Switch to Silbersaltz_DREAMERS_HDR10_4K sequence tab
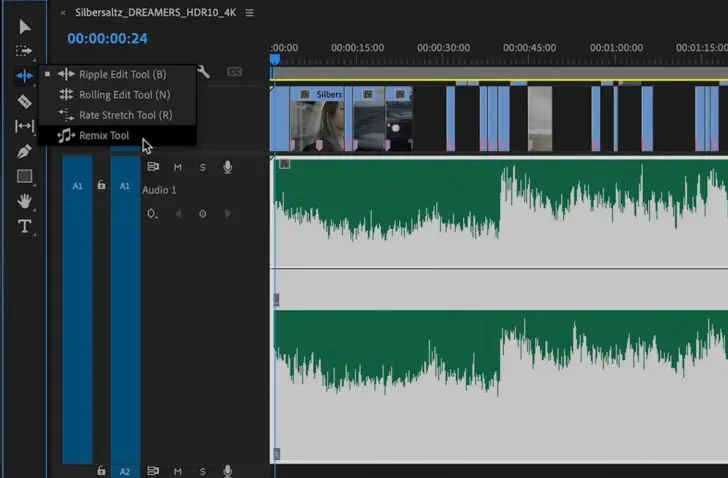The image size is (728, 478). (156, 13)
